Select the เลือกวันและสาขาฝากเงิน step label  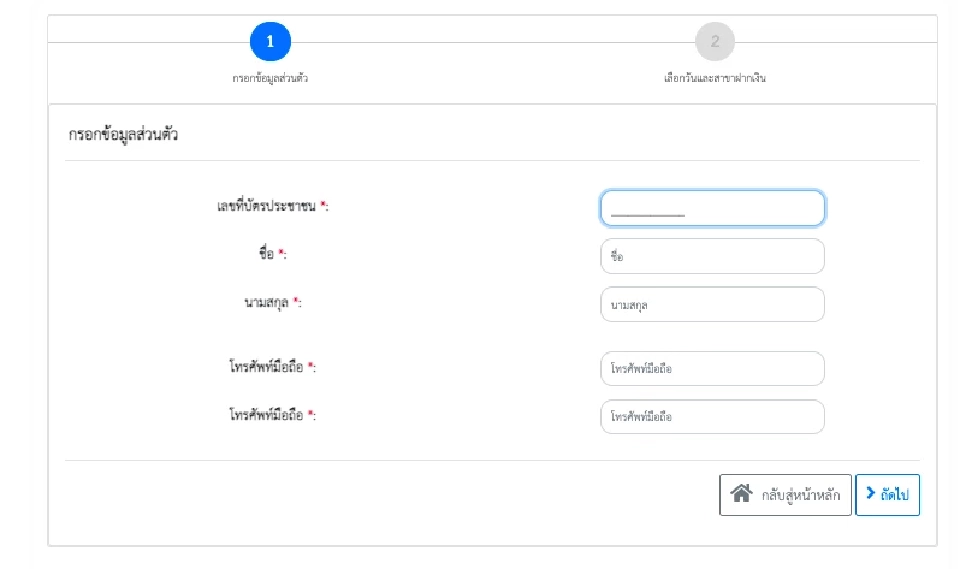coord(715,78)
